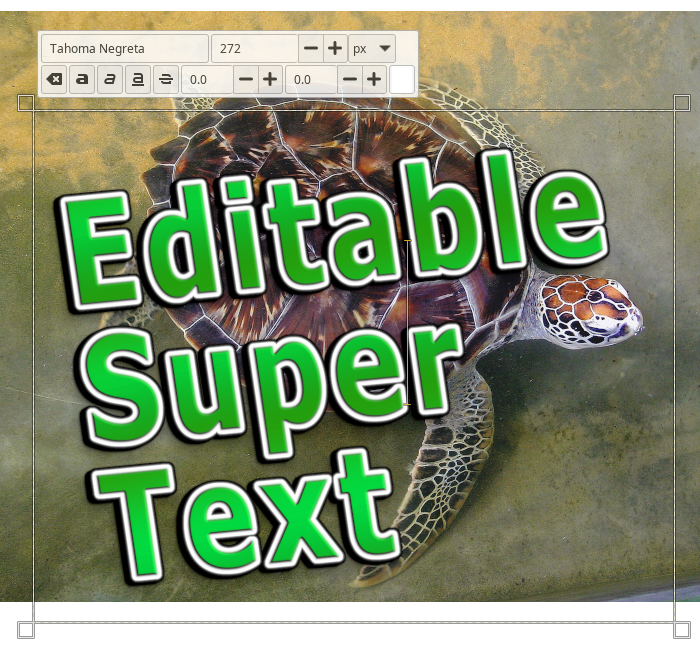Toggle italic text style

pos(110,79)
